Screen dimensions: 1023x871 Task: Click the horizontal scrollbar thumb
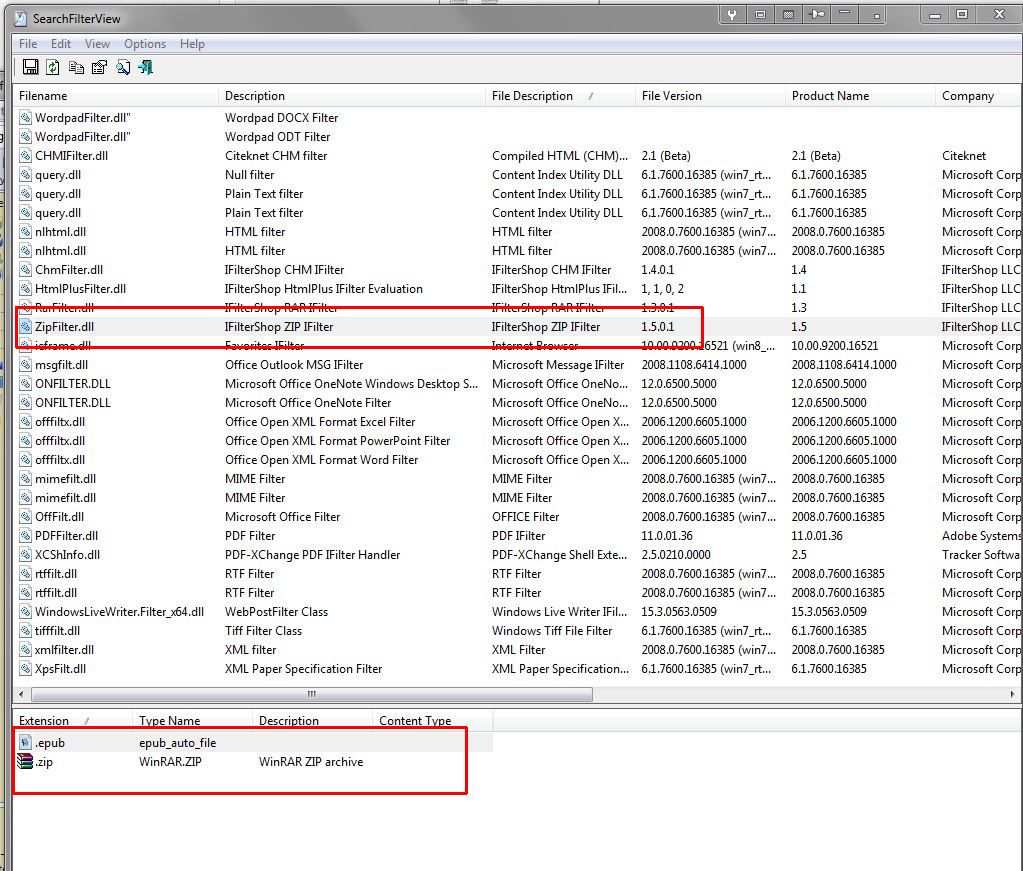(x=311, y=694)
